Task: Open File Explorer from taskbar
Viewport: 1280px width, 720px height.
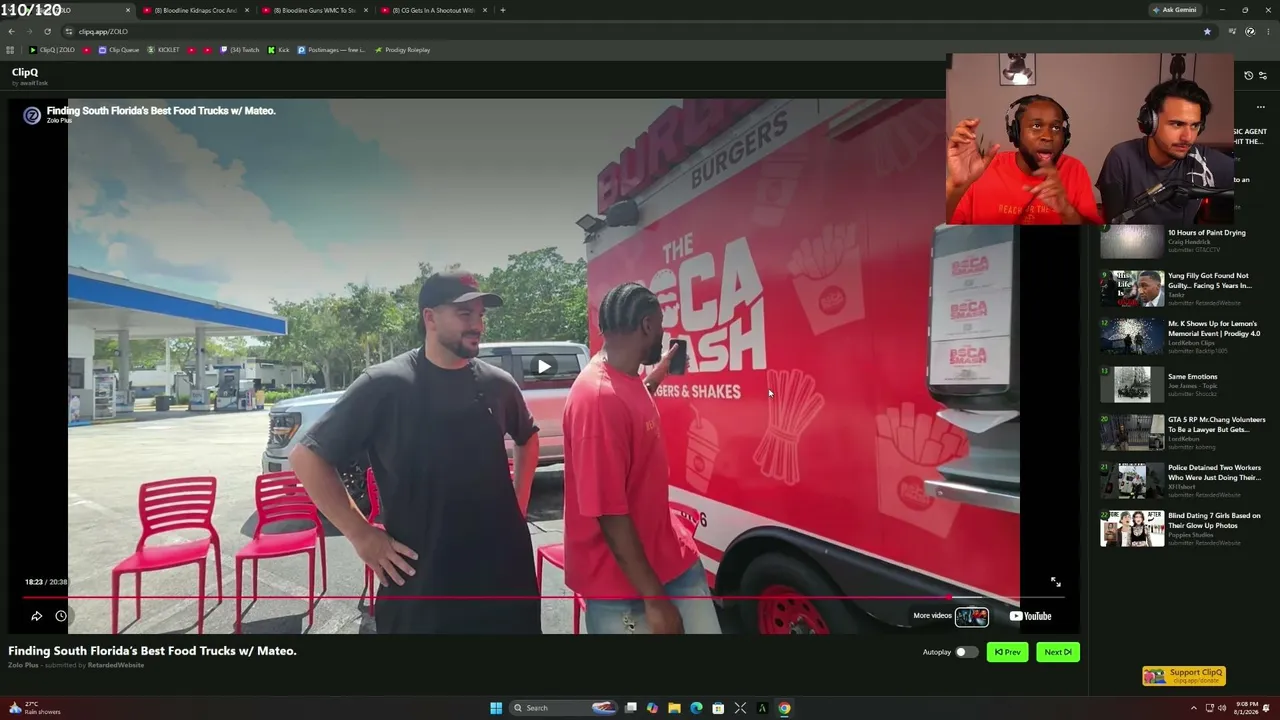Action: tap(674, 708)
